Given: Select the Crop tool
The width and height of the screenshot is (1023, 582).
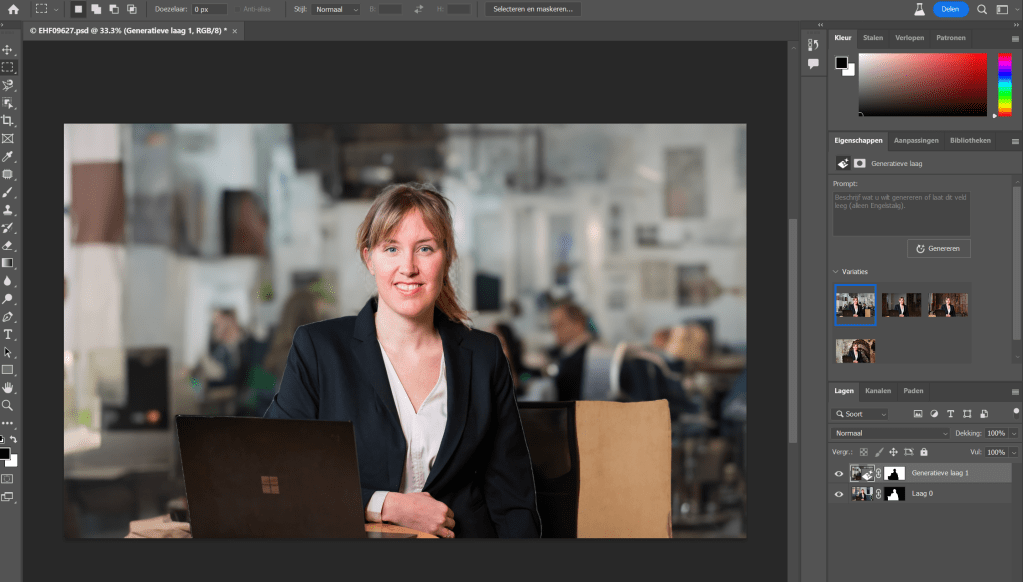Looking at the screenshot, I should tap(8, 120).
